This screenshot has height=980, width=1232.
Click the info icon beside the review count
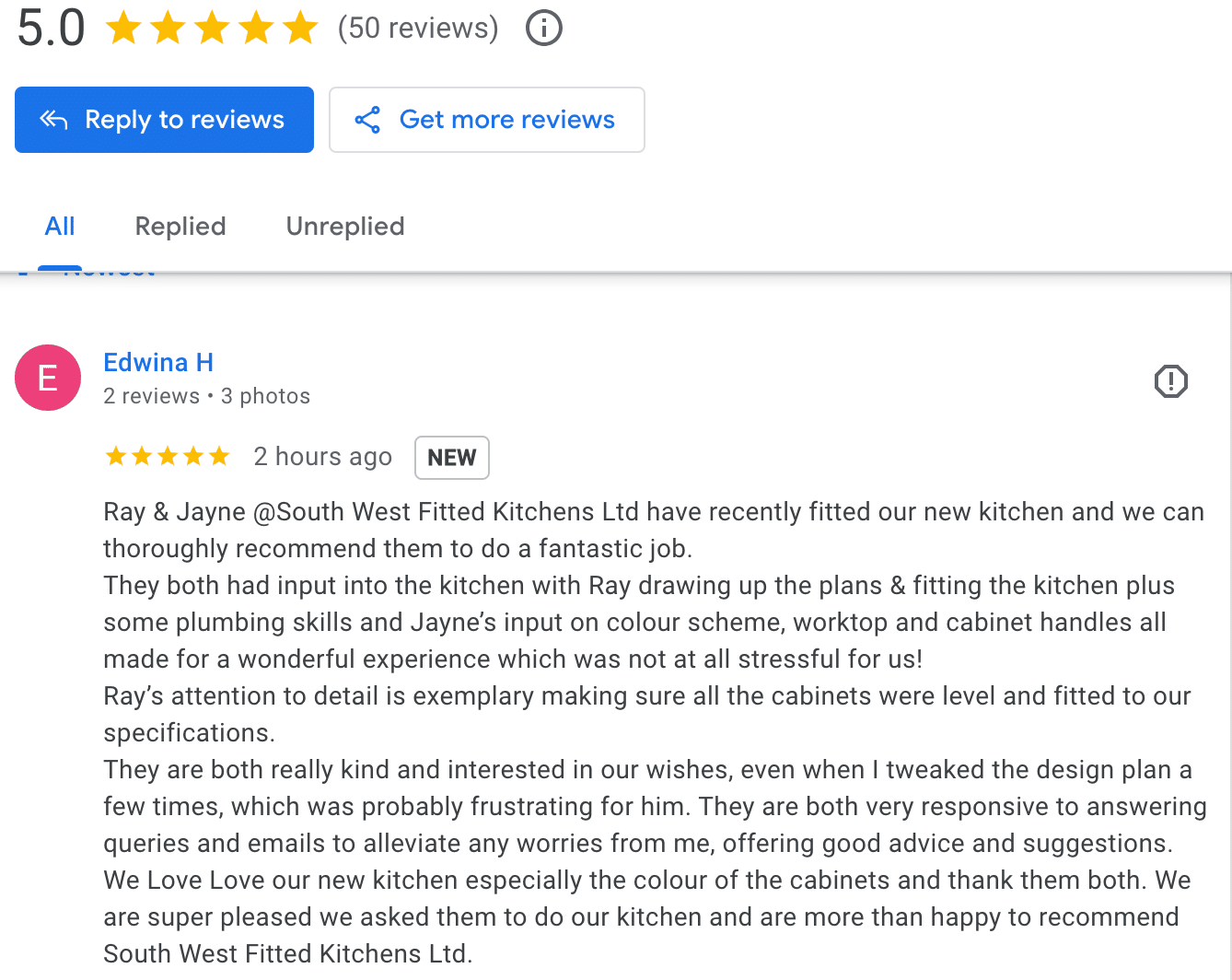pos(543,28)
